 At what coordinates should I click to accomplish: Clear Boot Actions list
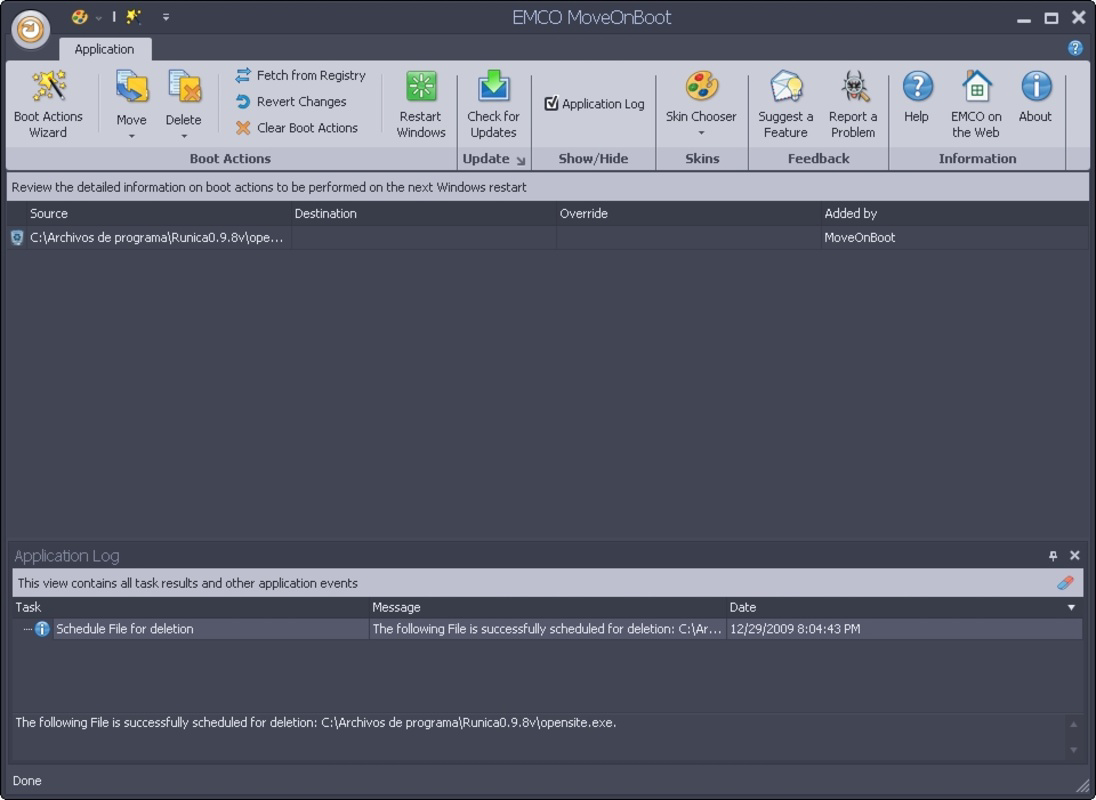[297, 128]
